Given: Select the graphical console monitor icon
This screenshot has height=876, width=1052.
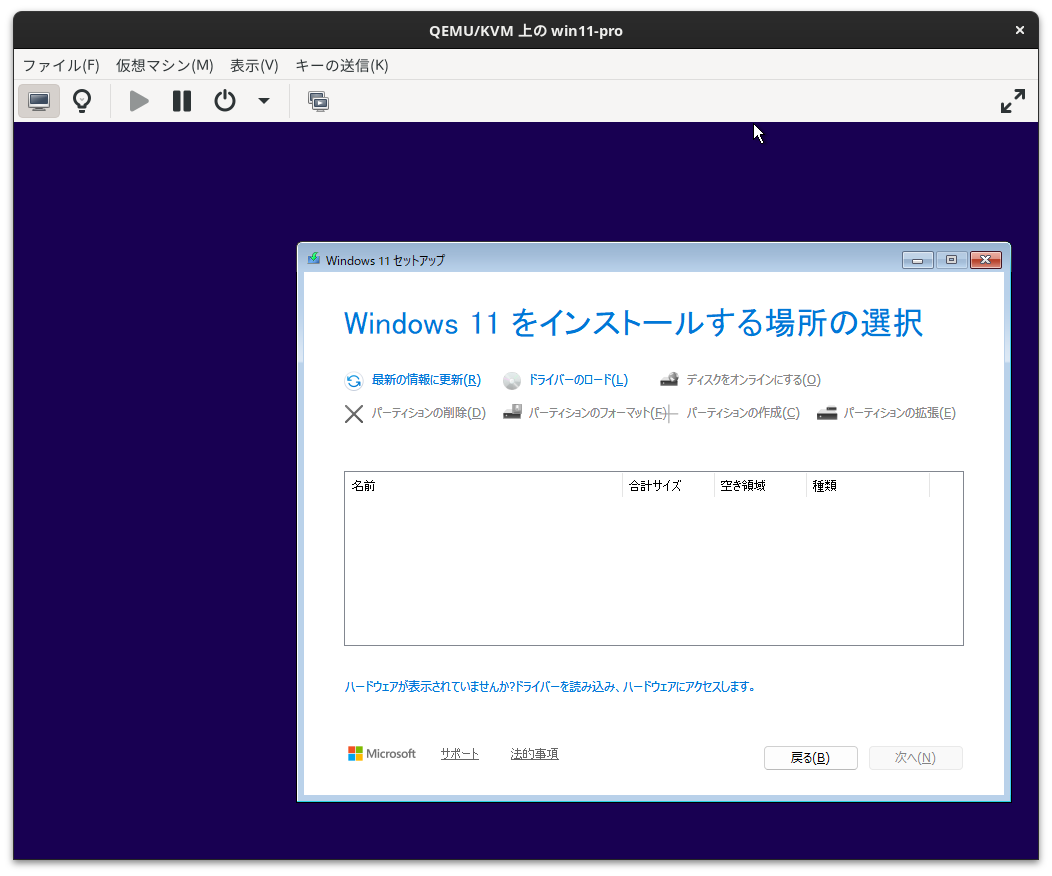Looking at the screenshot, I should pos(38,100).
